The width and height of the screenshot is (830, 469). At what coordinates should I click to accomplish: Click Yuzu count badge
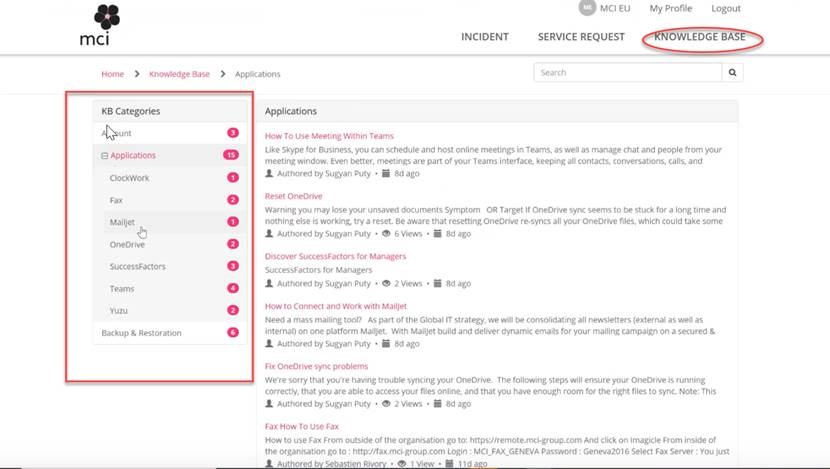233,310
